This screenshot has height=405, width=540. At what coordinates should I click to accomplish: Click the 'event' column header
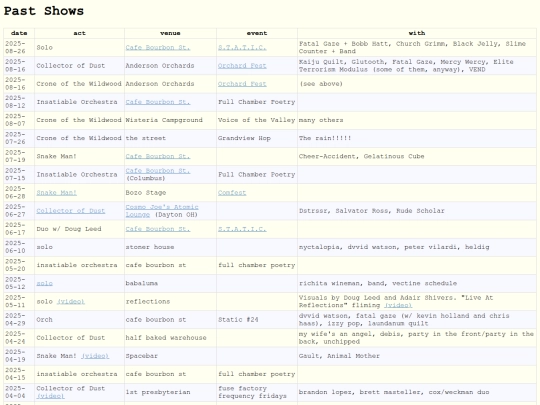(x=257, y=33)
